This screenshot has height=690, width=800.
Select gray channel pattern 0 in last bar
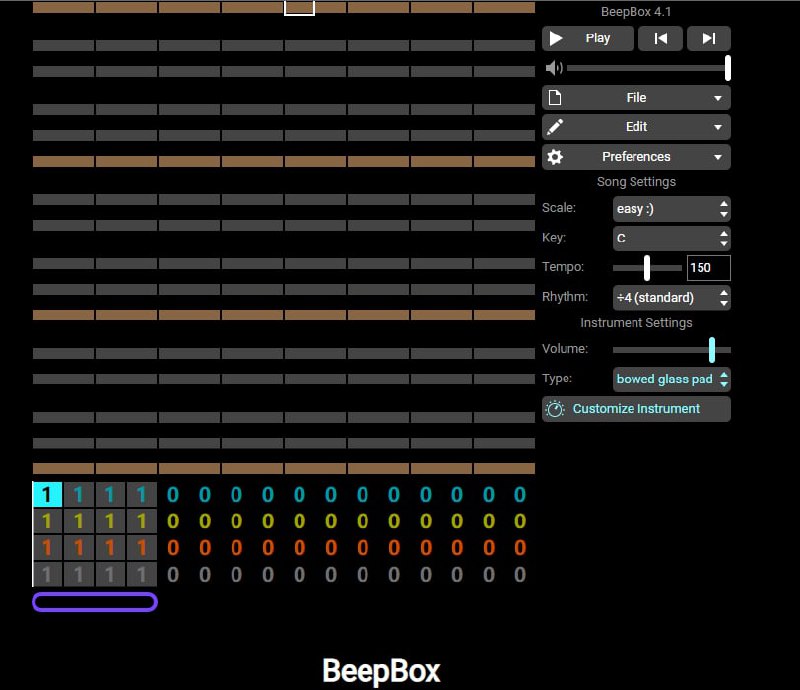coord(520,574)
